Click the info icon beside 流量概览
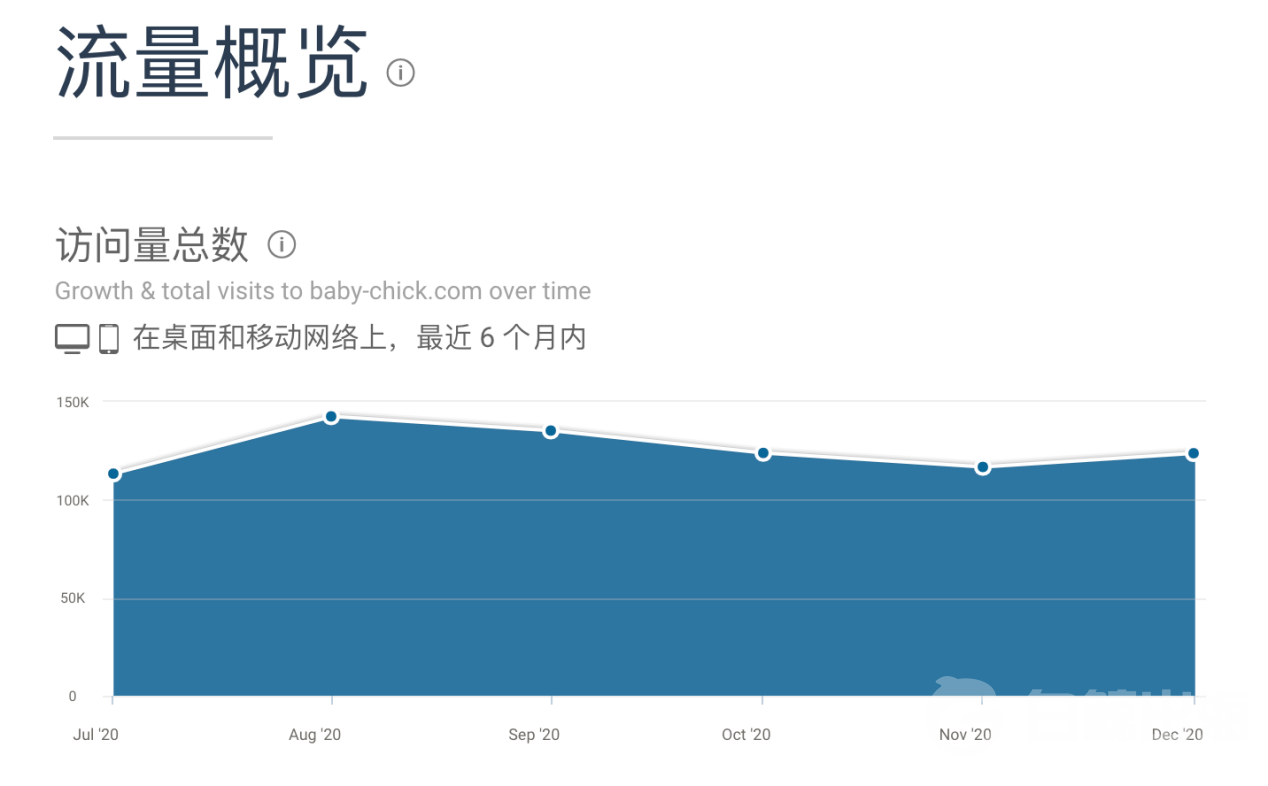Image resolution: width=1268 pixels, height=786 pixels. (x=400, y=73)
